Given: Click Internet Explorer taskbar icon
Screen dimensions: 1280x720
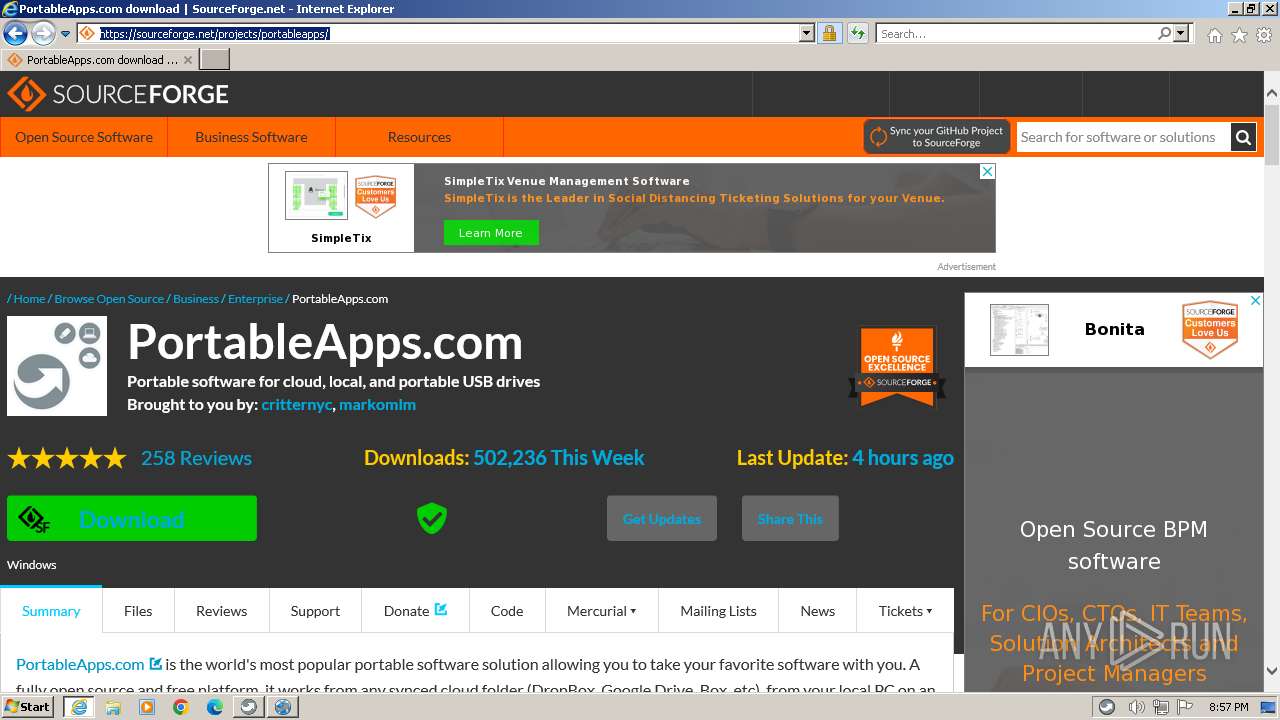Looking at the screenshot, I should coord(79,707).
